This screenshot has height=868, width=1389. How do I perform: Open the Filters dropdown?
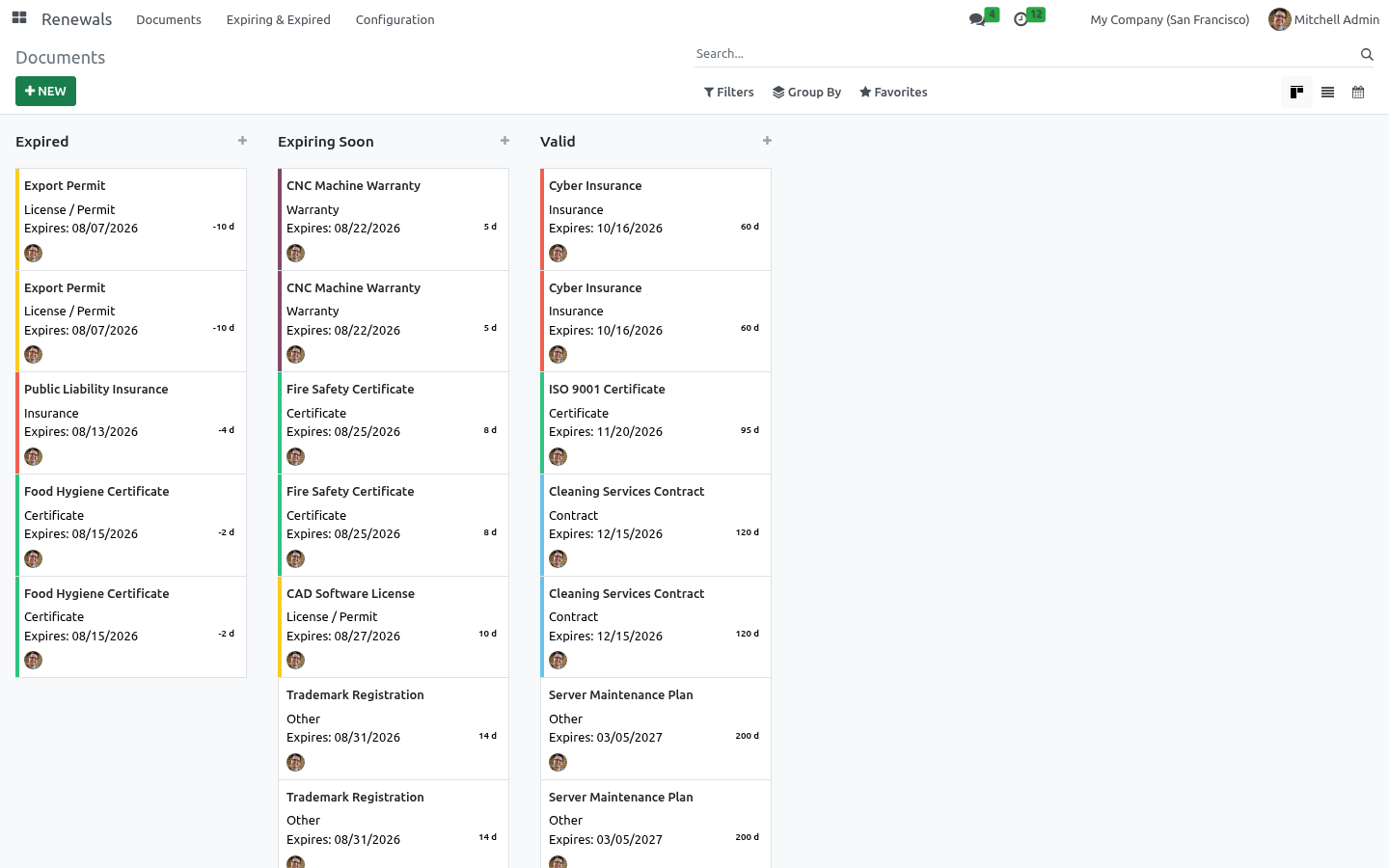tap(729, 93)
